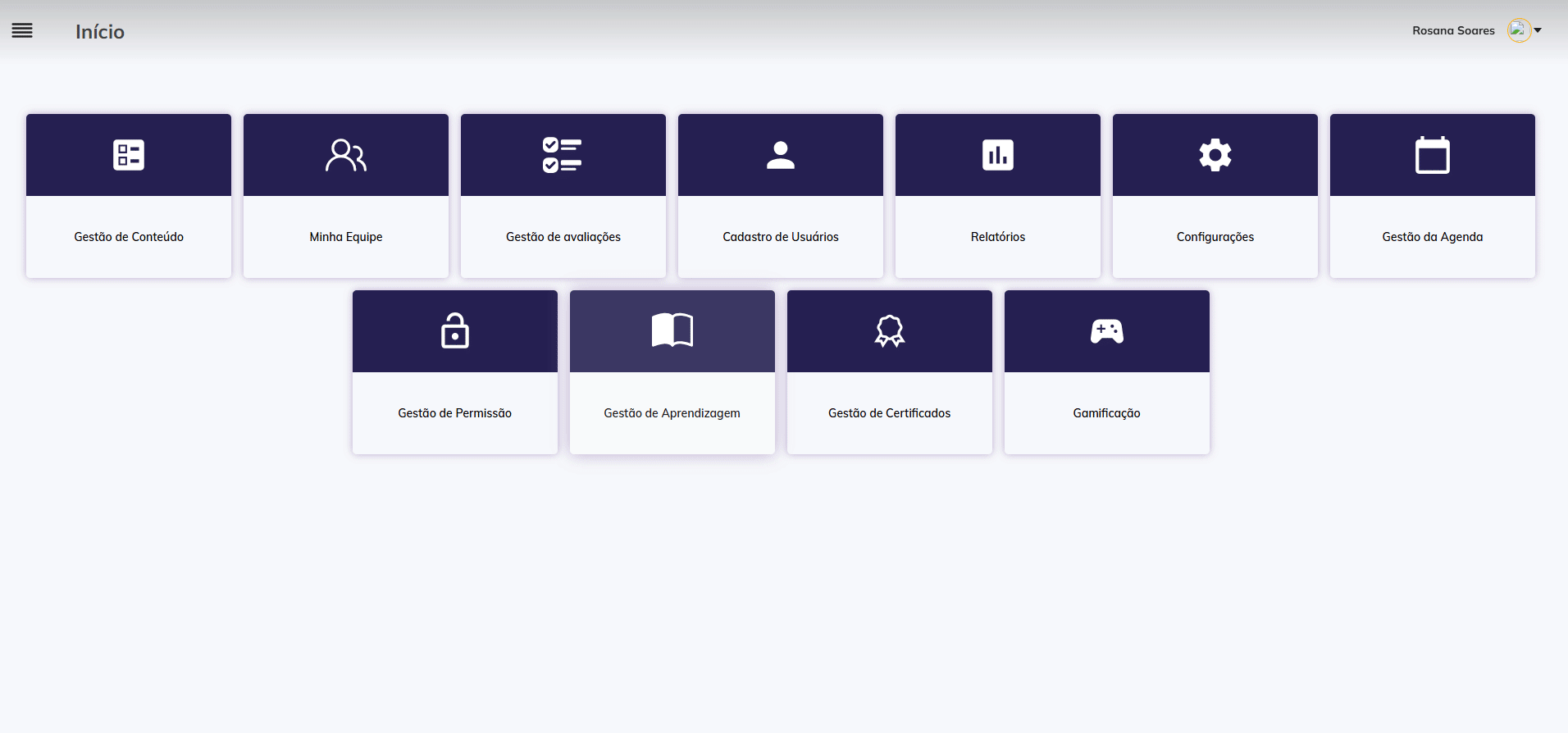Expand the user account dropdown arrow
The image size is (1568, 733).
pyautogui.click(x=1538, y=30)
